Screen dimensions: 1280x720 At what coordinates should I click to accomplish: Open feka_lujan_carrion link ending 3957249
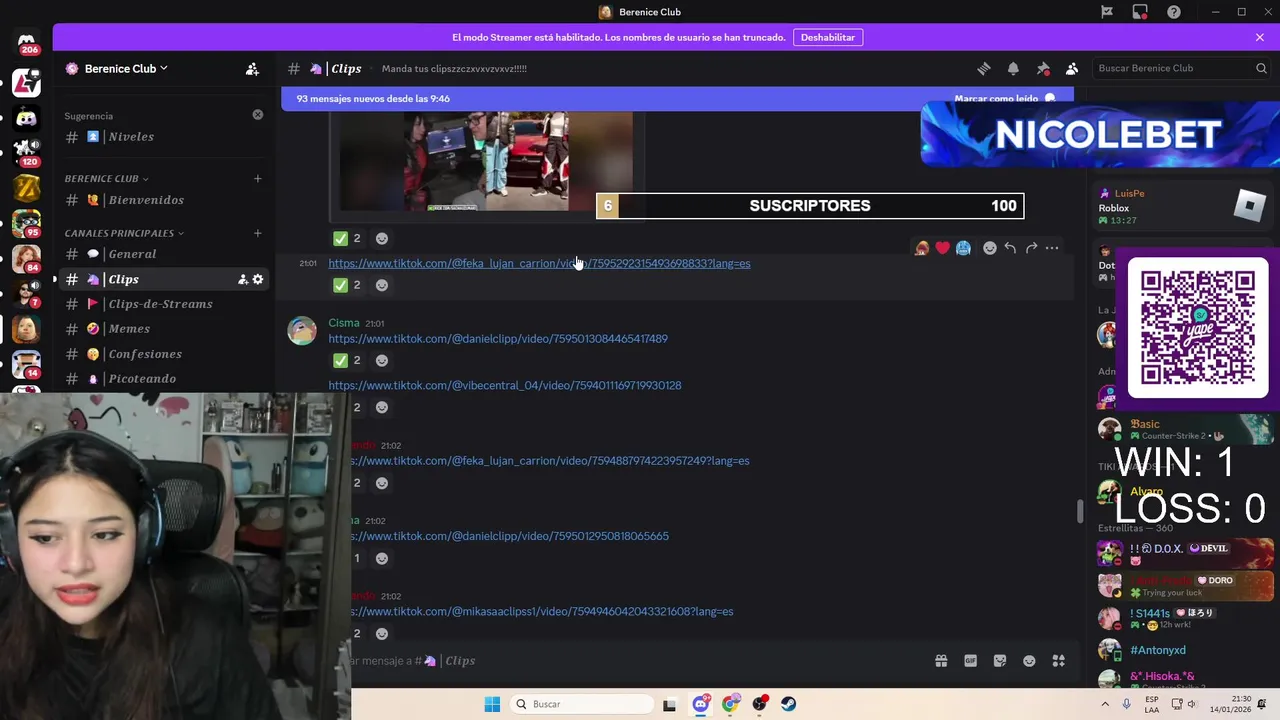click(550, 461)
